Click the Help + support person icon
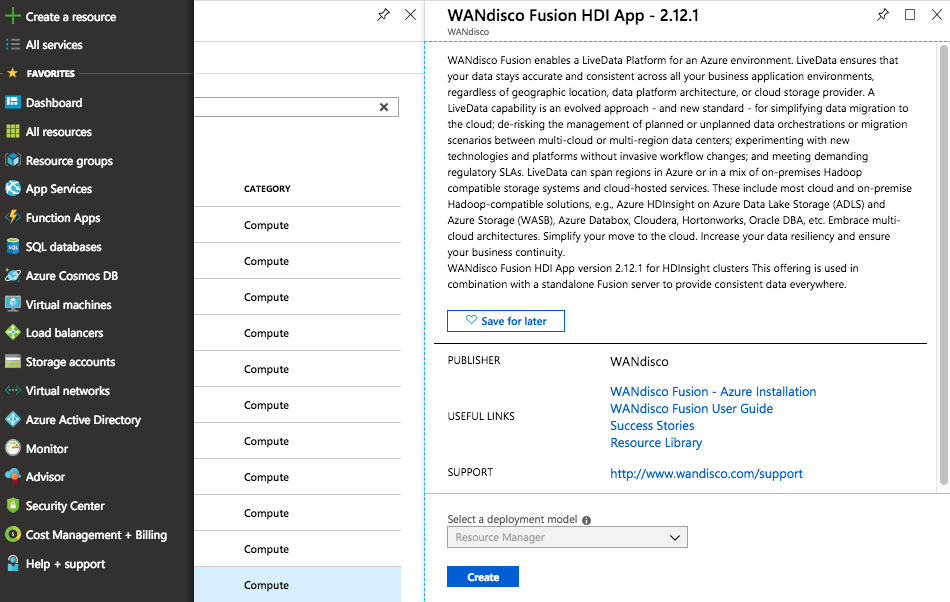The image size is (950, 602). coord(13,563)
